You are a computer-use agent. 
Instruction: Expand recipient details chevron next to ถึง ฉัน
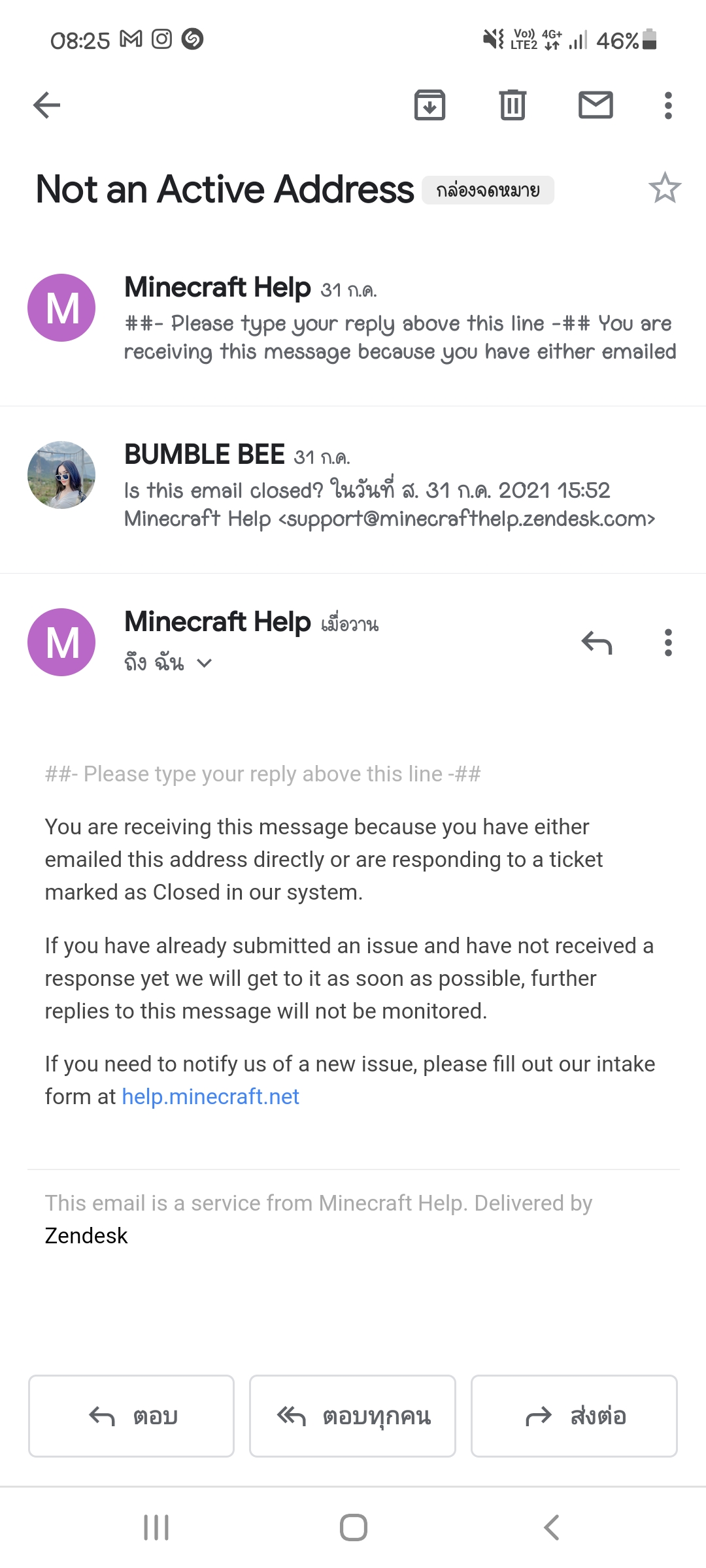[204, 664]
